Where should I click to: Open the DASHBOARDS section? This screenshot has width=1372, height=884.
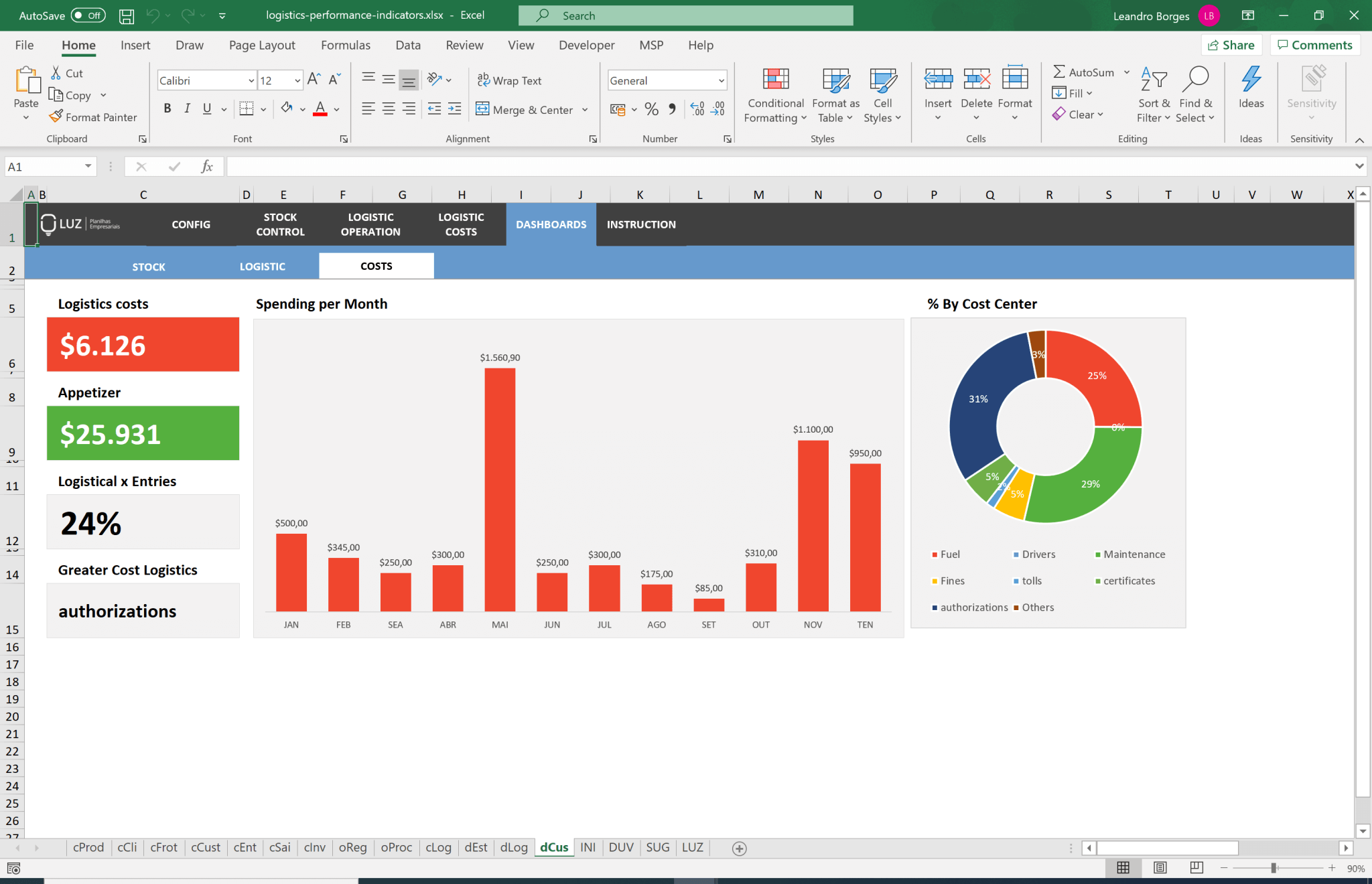point(551,224)
